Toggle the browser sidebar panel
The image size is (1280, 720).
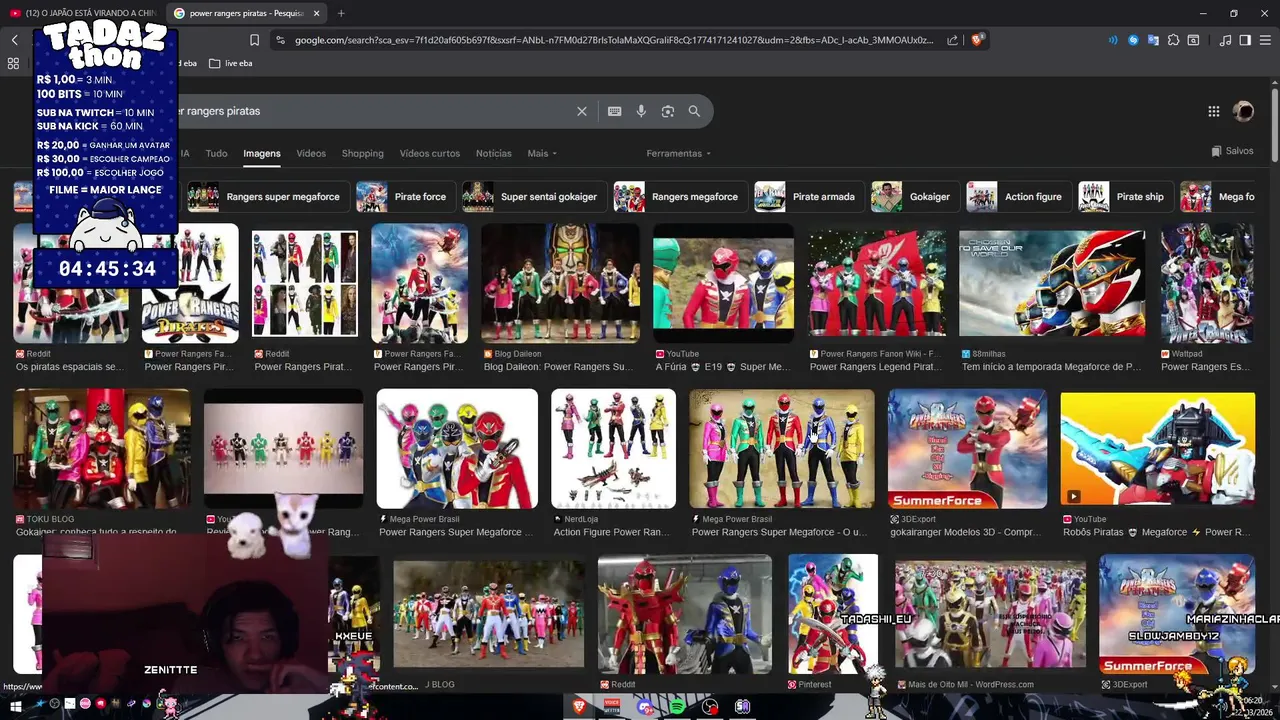(1245, 40)
